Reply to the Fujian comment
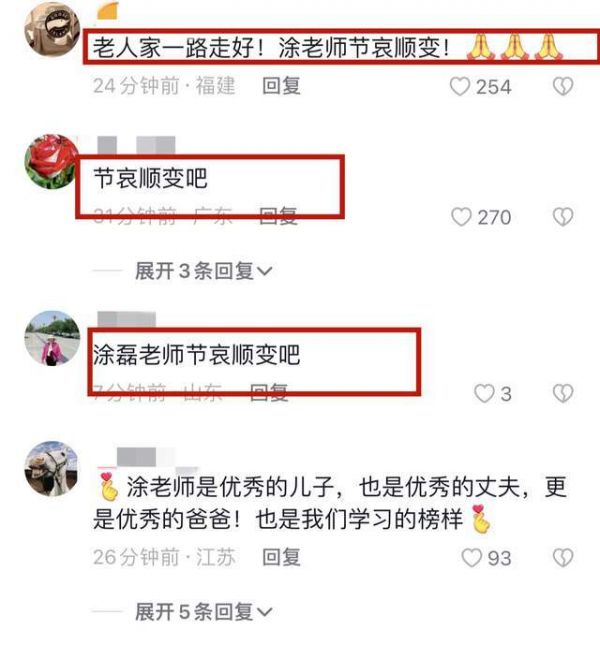Viewport: 600px width, 645px height. pos(281,86)
